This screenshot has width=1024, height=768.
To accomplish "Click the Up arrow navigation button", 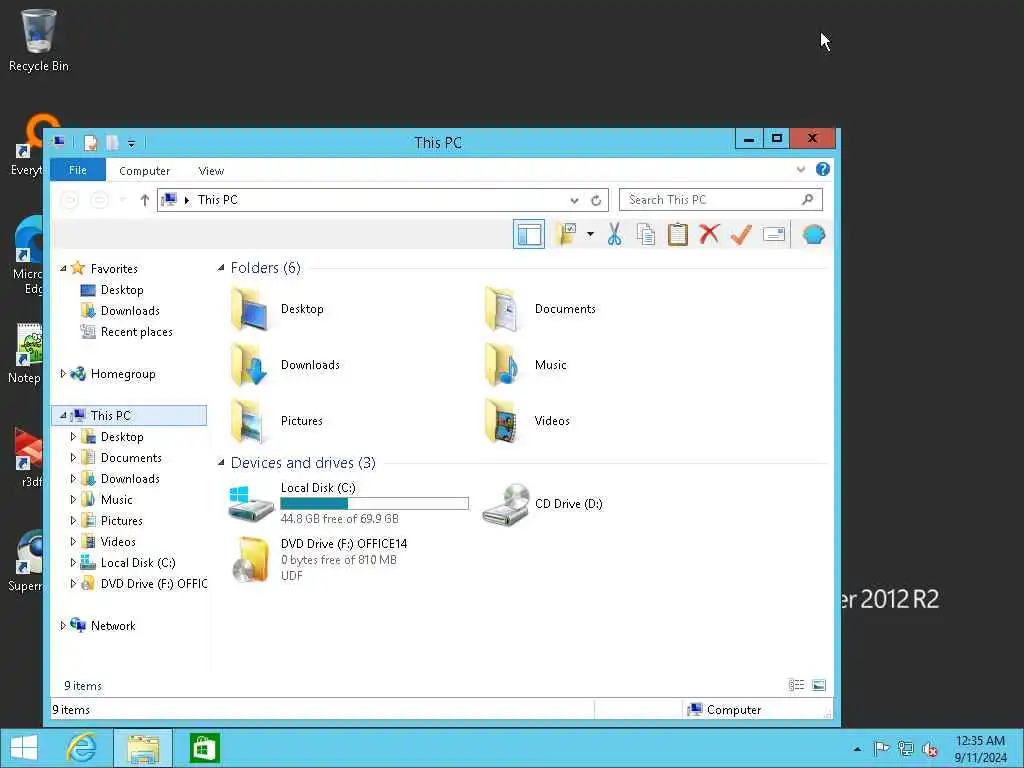I will pyautogui.click(x=145, y=200).
